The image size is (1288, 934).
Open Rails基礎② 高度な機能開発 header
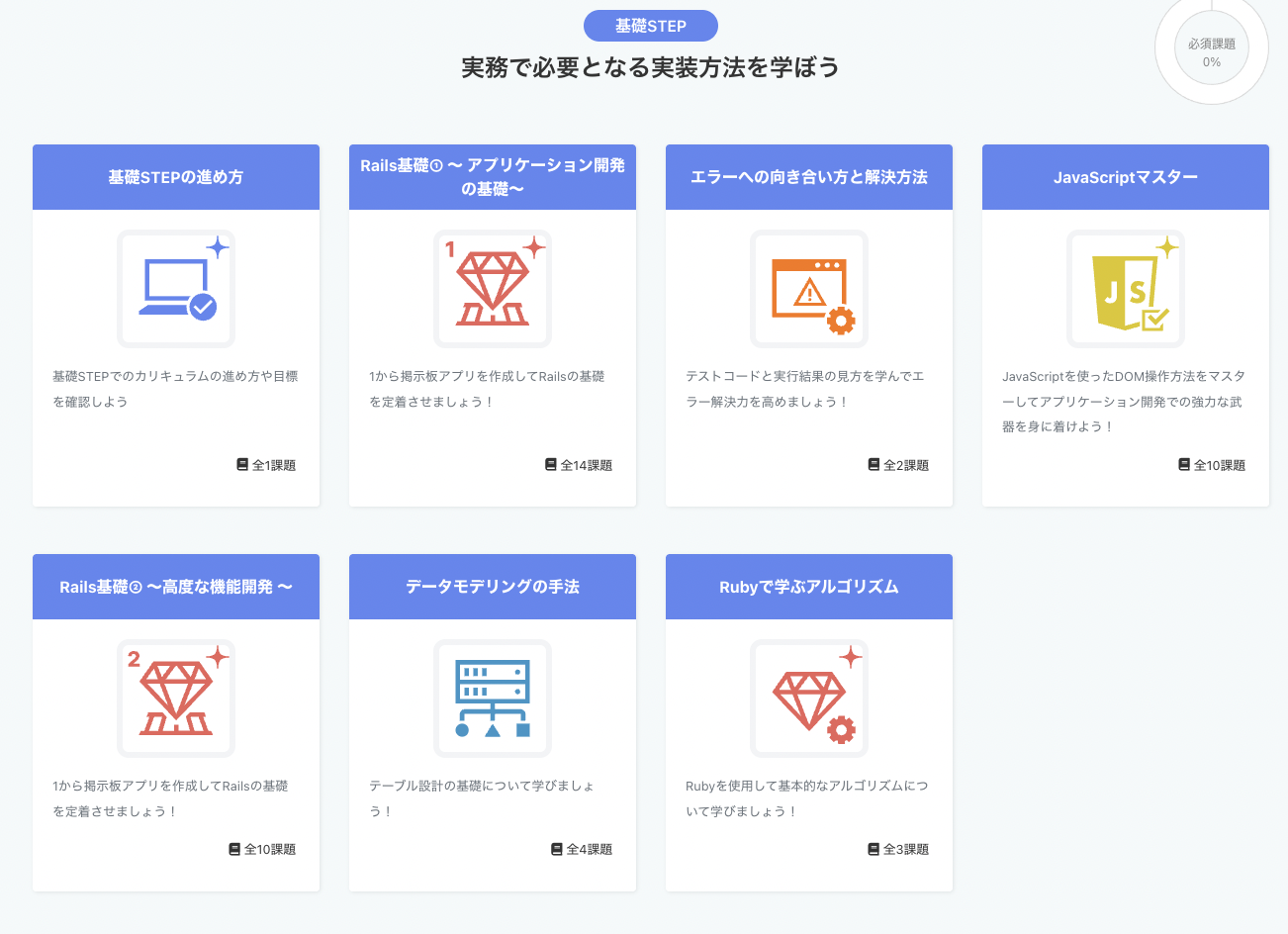(176, 587)
